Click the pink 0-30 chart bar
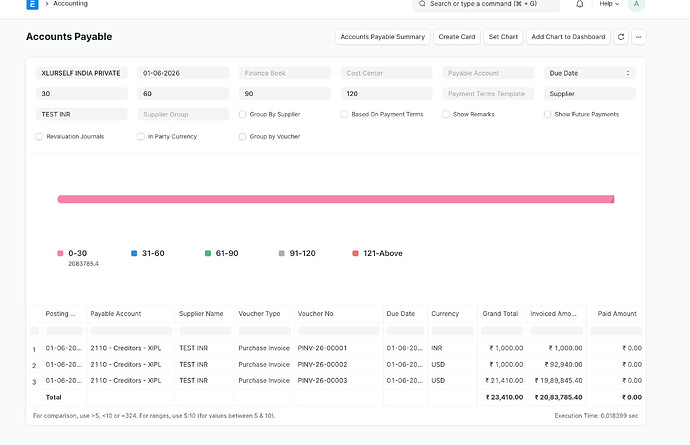 [x=336, y=199]
